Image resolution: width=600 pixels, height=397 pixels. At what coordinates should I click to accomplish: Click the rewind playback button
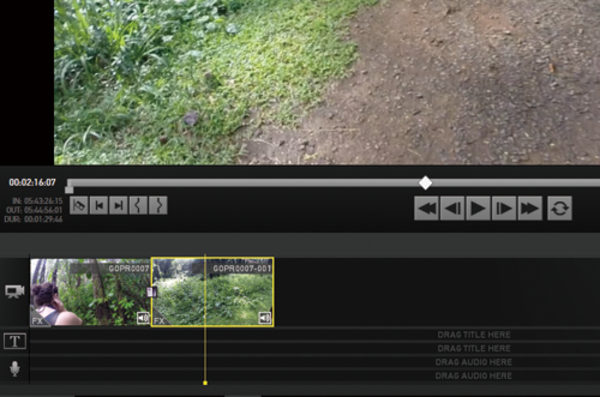point(426,208)
